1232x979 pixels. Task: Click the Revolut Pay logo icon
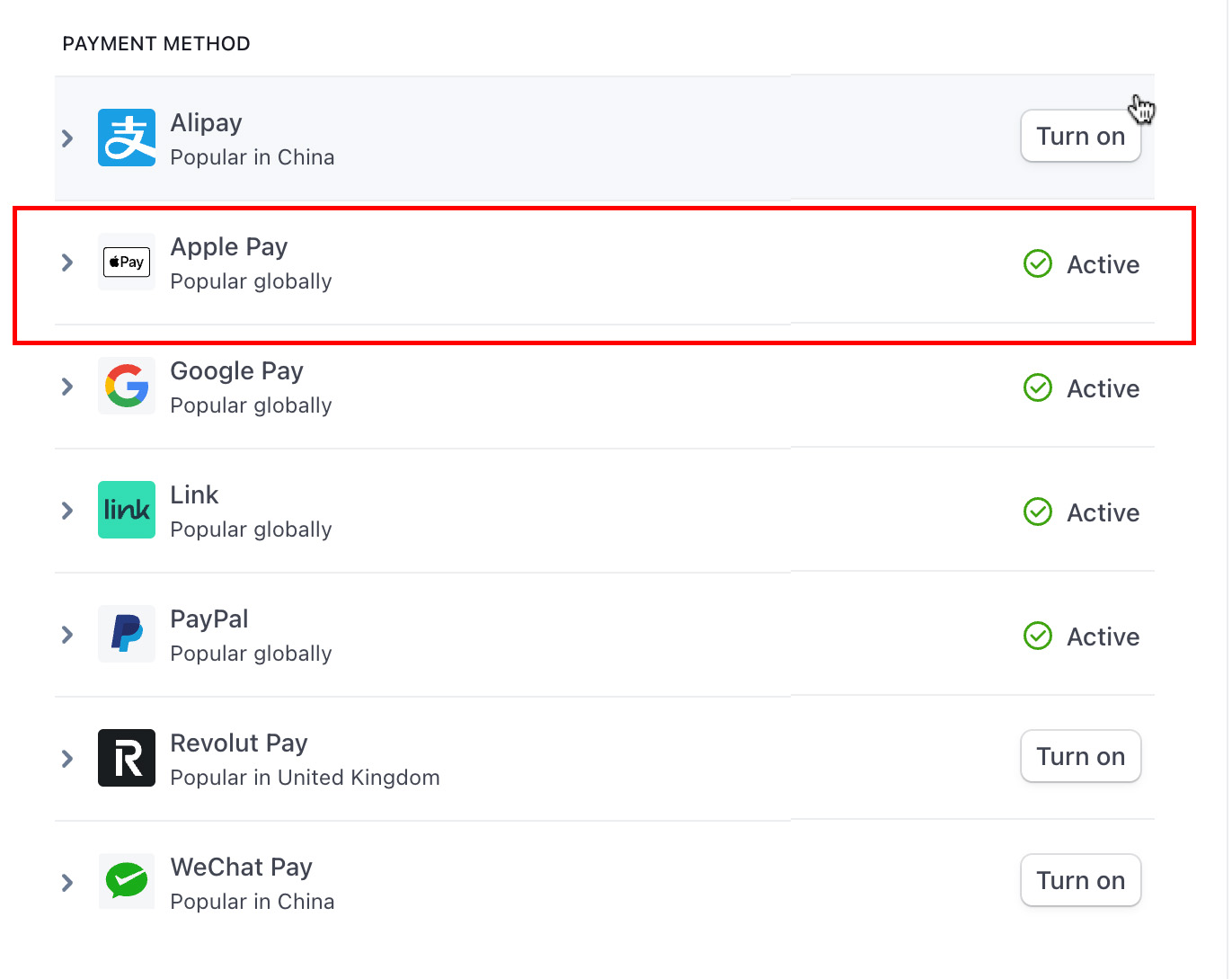127,758
